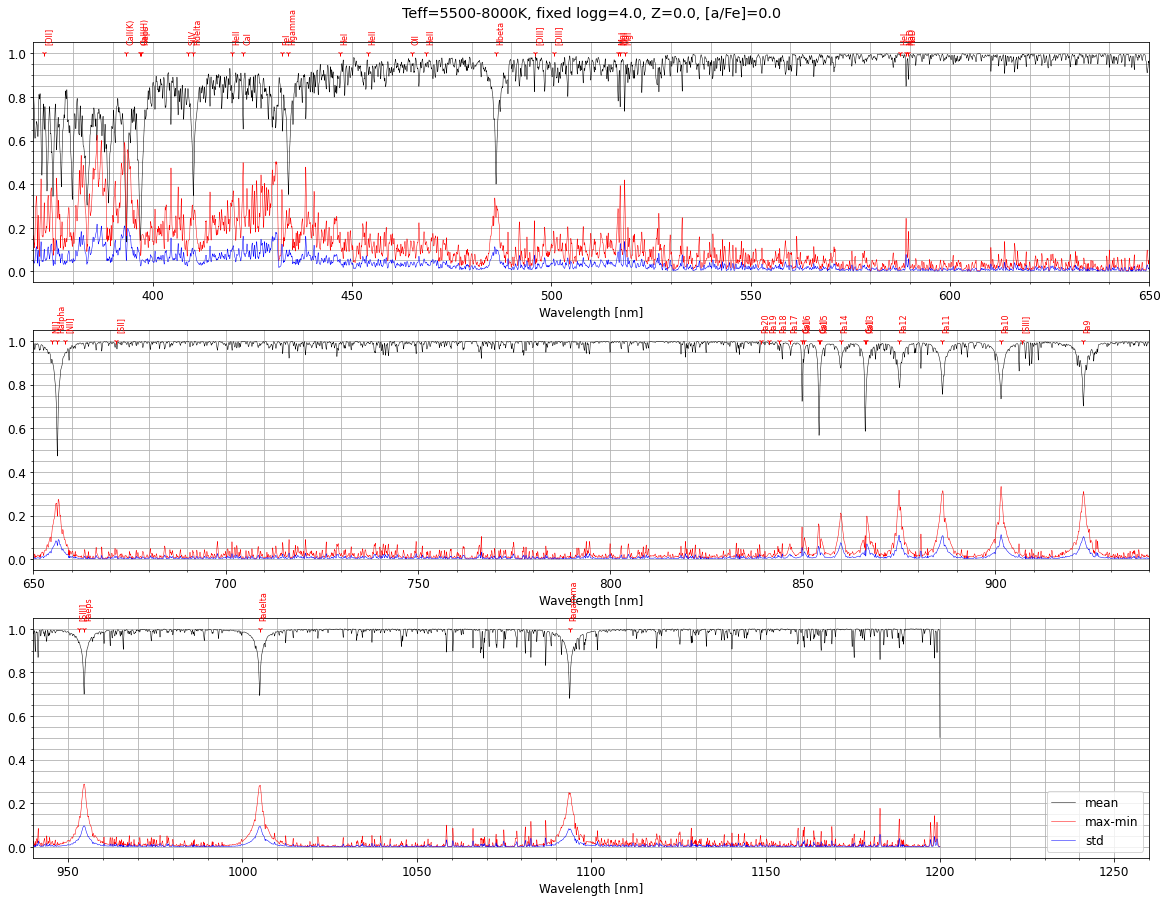This screenshot has width=1167, height=902.
Task: Click the [SII] marker in middle panel
Action: point(117,342)
